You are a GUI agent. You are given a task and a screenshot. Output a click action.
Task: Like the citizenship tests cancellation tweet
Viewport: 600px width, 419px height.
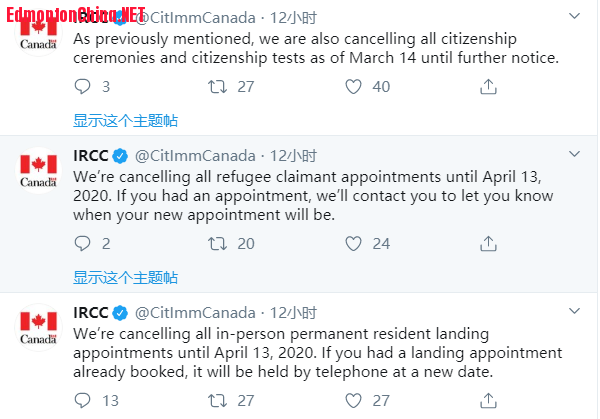click(353, 86)
